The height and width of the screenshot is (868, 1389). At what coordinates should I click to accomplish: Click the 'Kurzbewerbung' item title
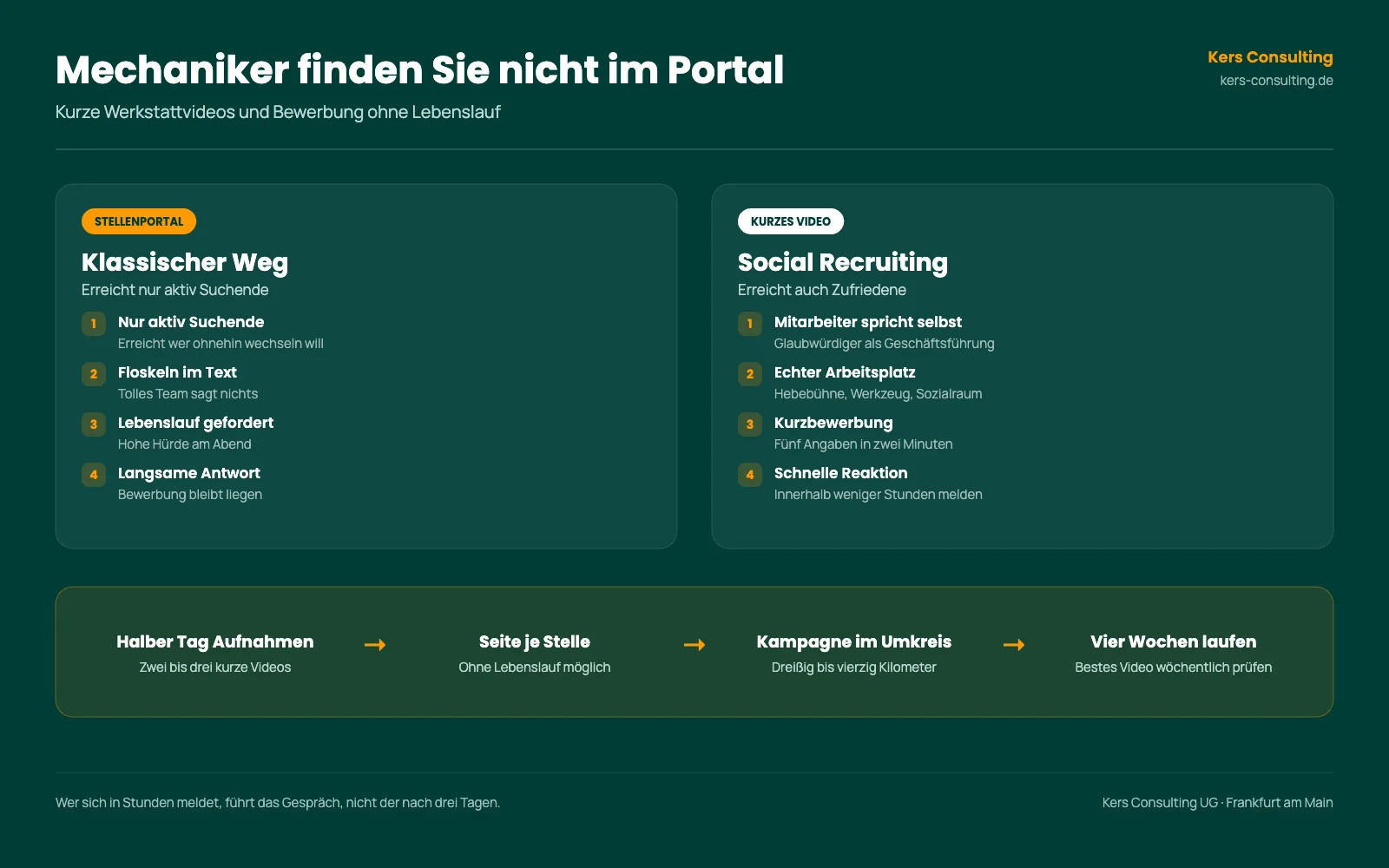pos(833,423)
